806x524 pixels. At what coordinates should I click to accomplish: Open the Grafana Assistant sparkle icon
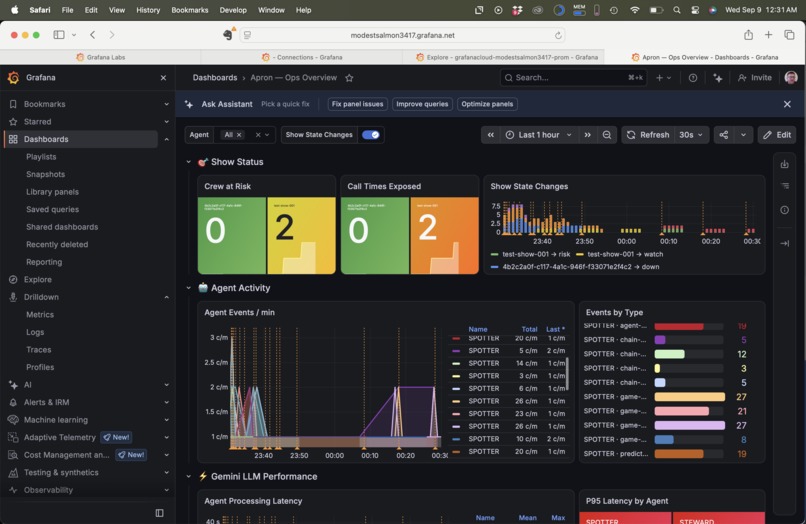pos(718,78)
